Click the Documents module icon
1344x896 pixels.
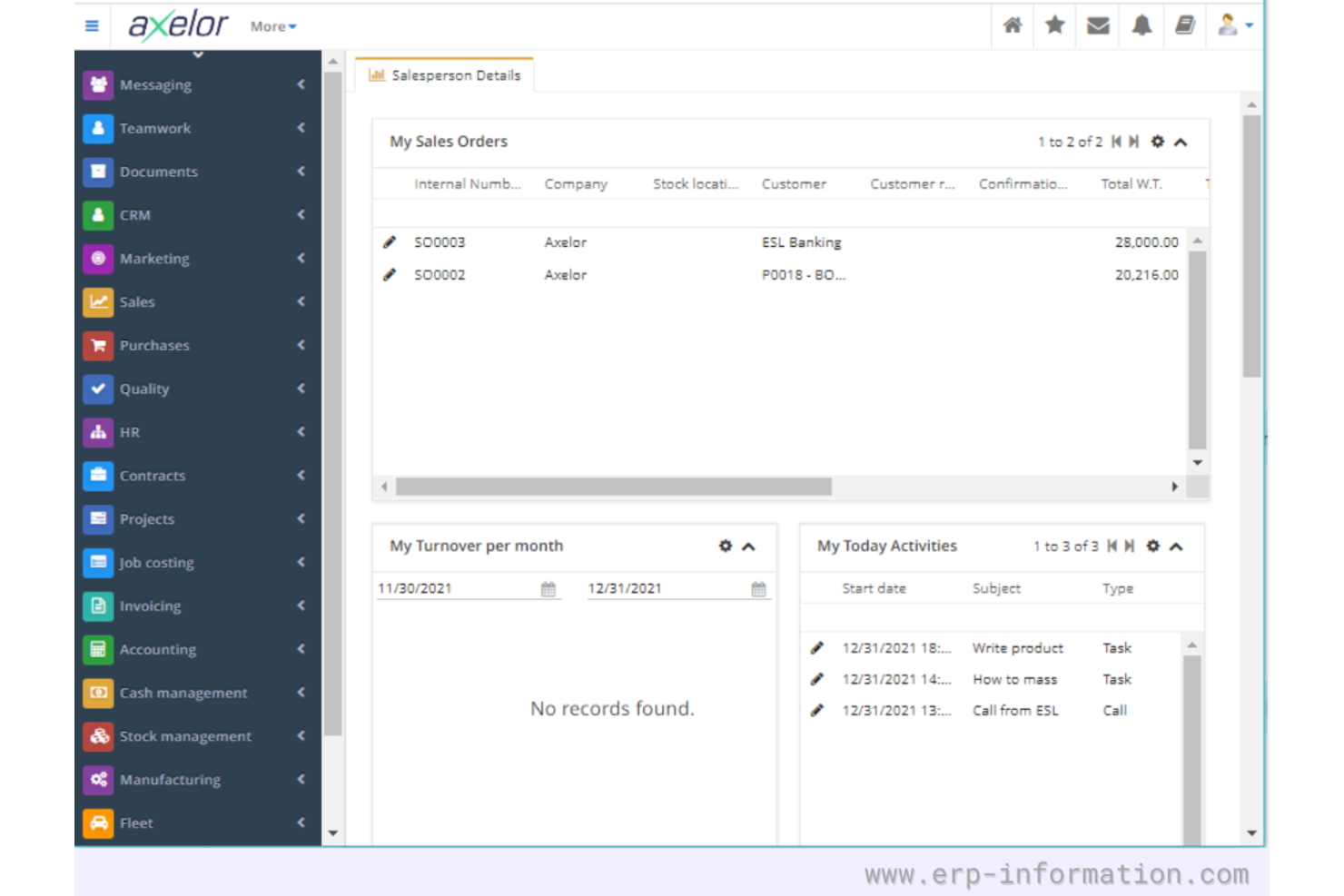[98, 172]
